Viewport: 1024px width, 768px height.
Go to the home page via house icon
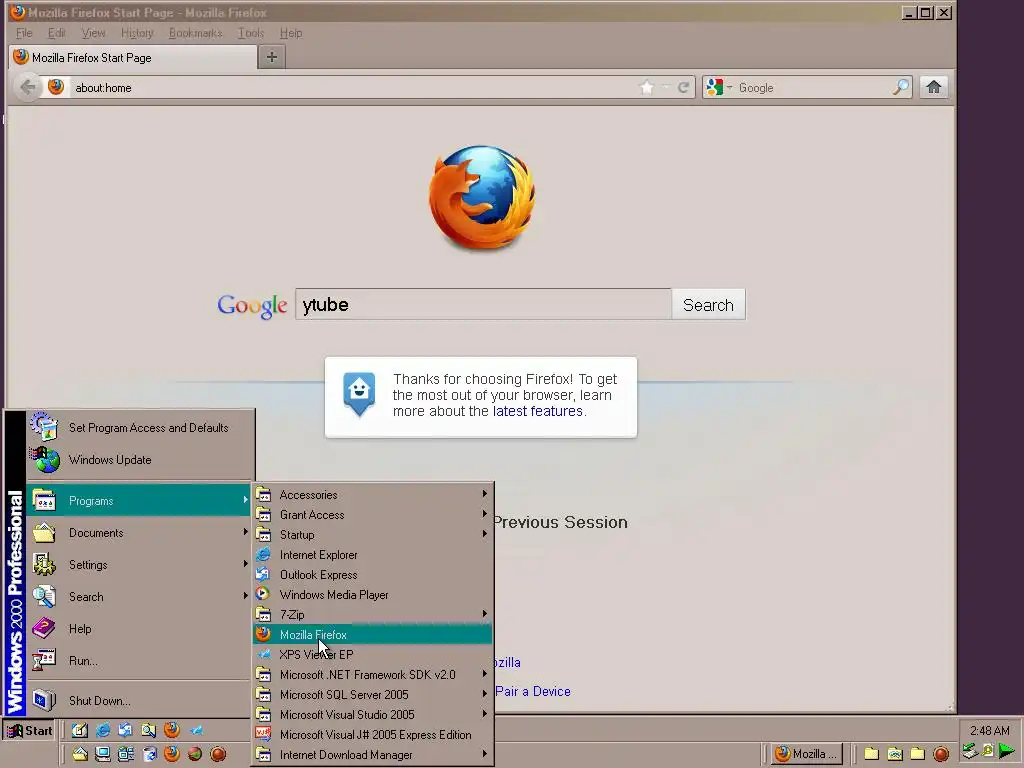point(934,87)
